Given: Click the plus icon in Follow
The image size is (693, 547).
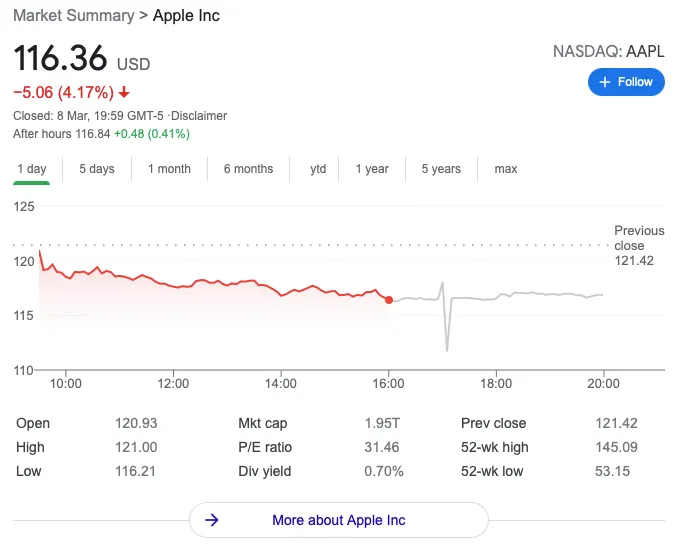Looking at the screenshot, I should tap(605, 82).
